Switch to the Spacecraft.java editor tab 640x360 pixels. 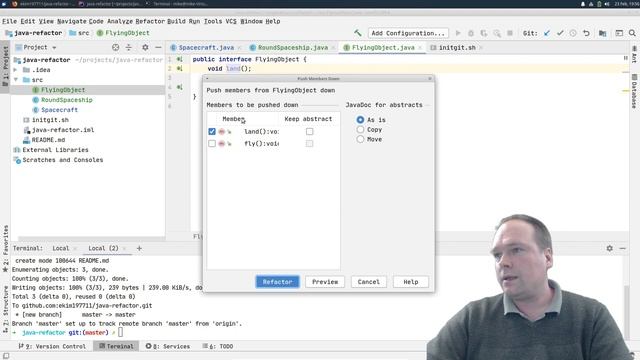pyautogui.click(x=206, y=48)
